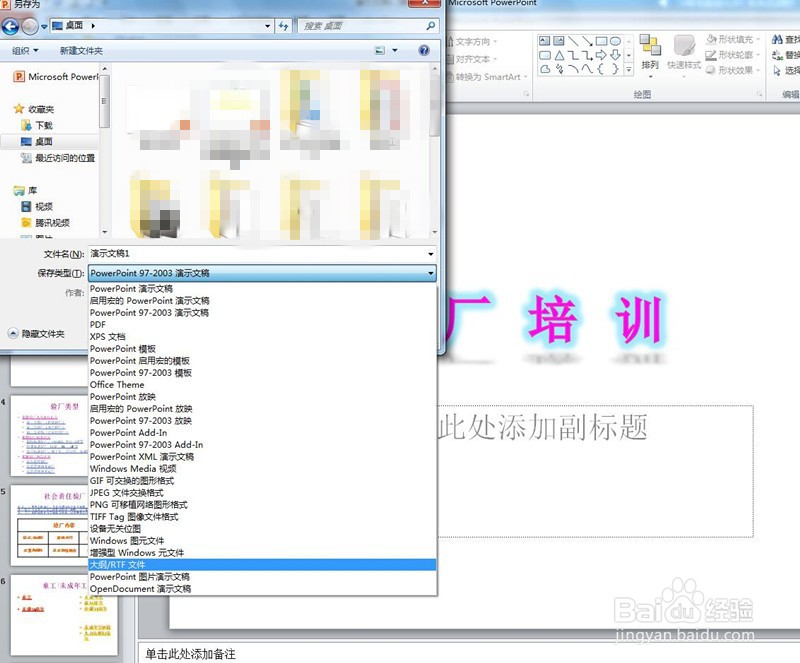Choose GIF 可交换的图形格式 option

point(263,481)
